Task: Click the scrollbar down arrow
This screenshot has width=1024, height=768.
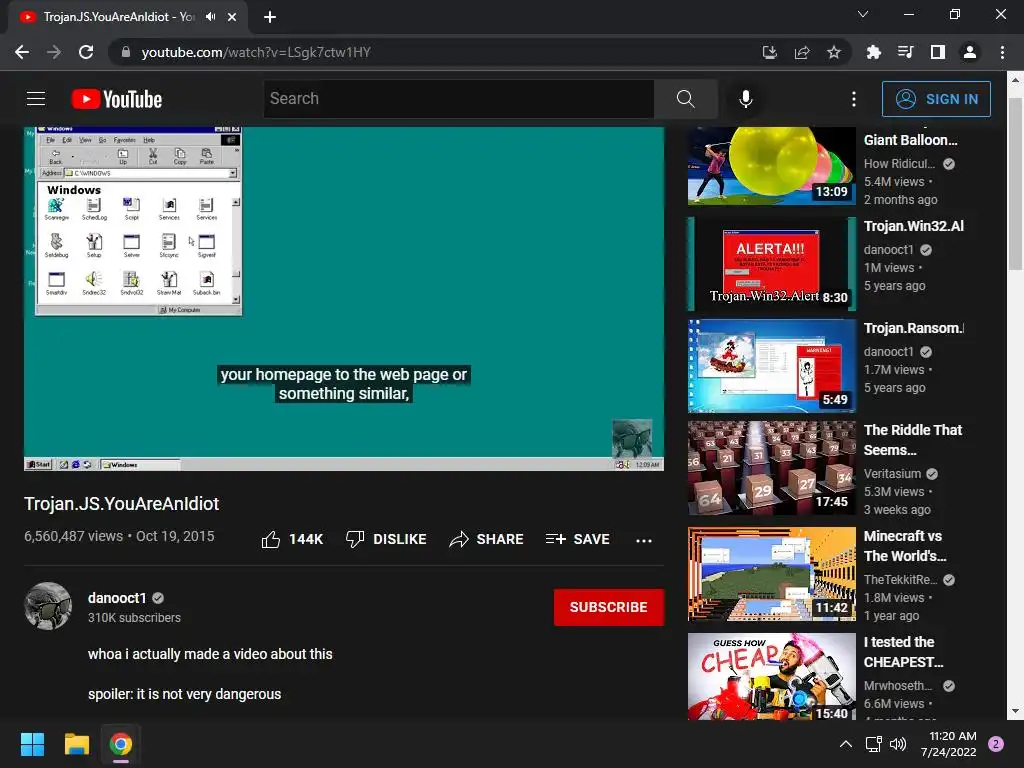Action: coord(1015,712)
